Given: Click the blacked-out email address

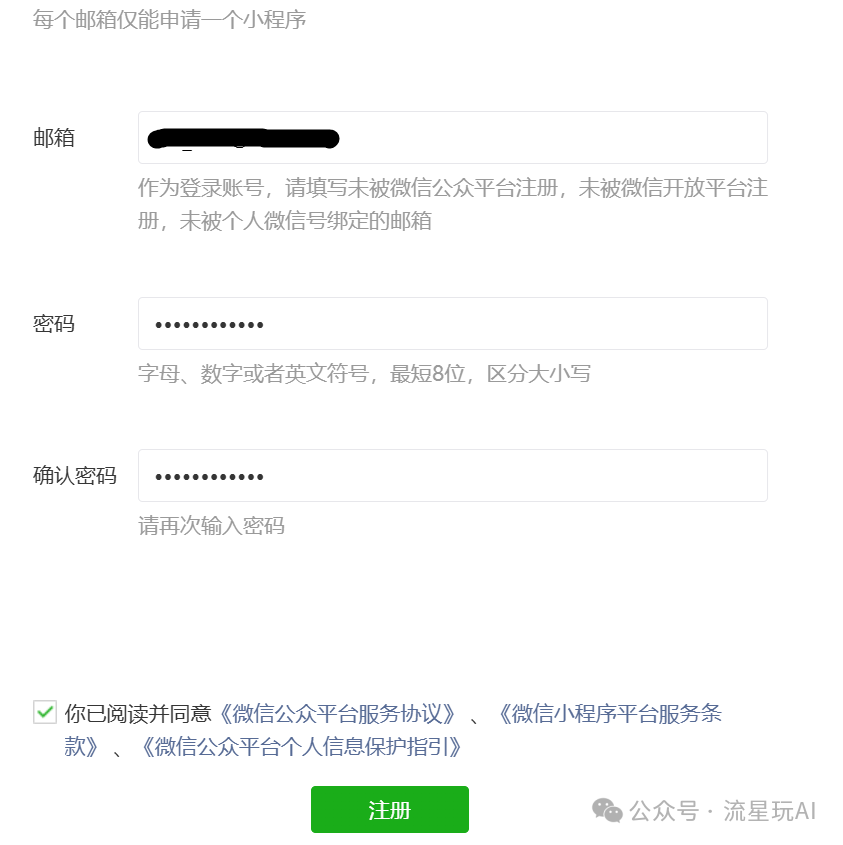Looking at the screenshot, I should (x=243, y=138).
